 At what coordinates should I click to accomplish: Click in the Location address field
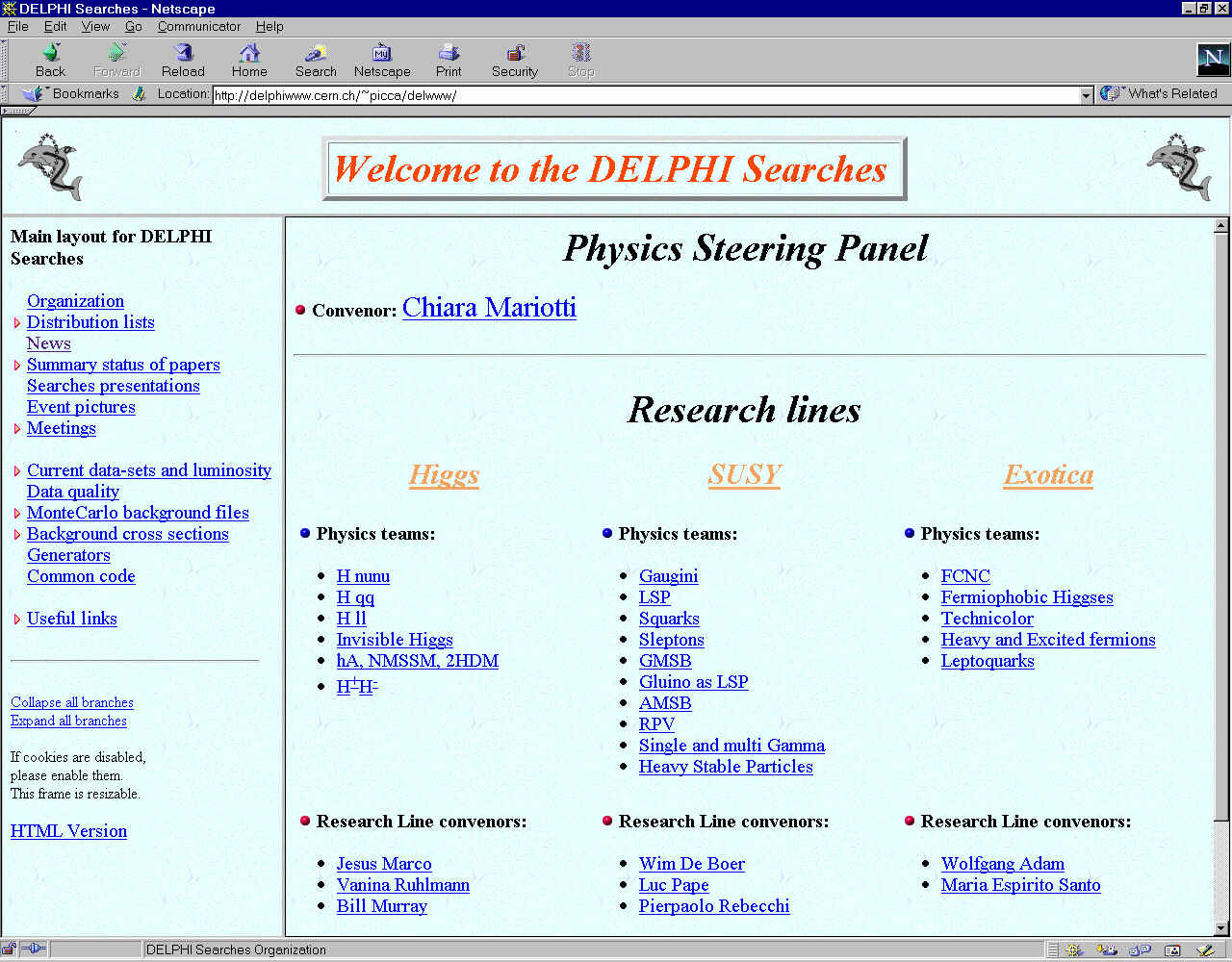tap(645, 95)
